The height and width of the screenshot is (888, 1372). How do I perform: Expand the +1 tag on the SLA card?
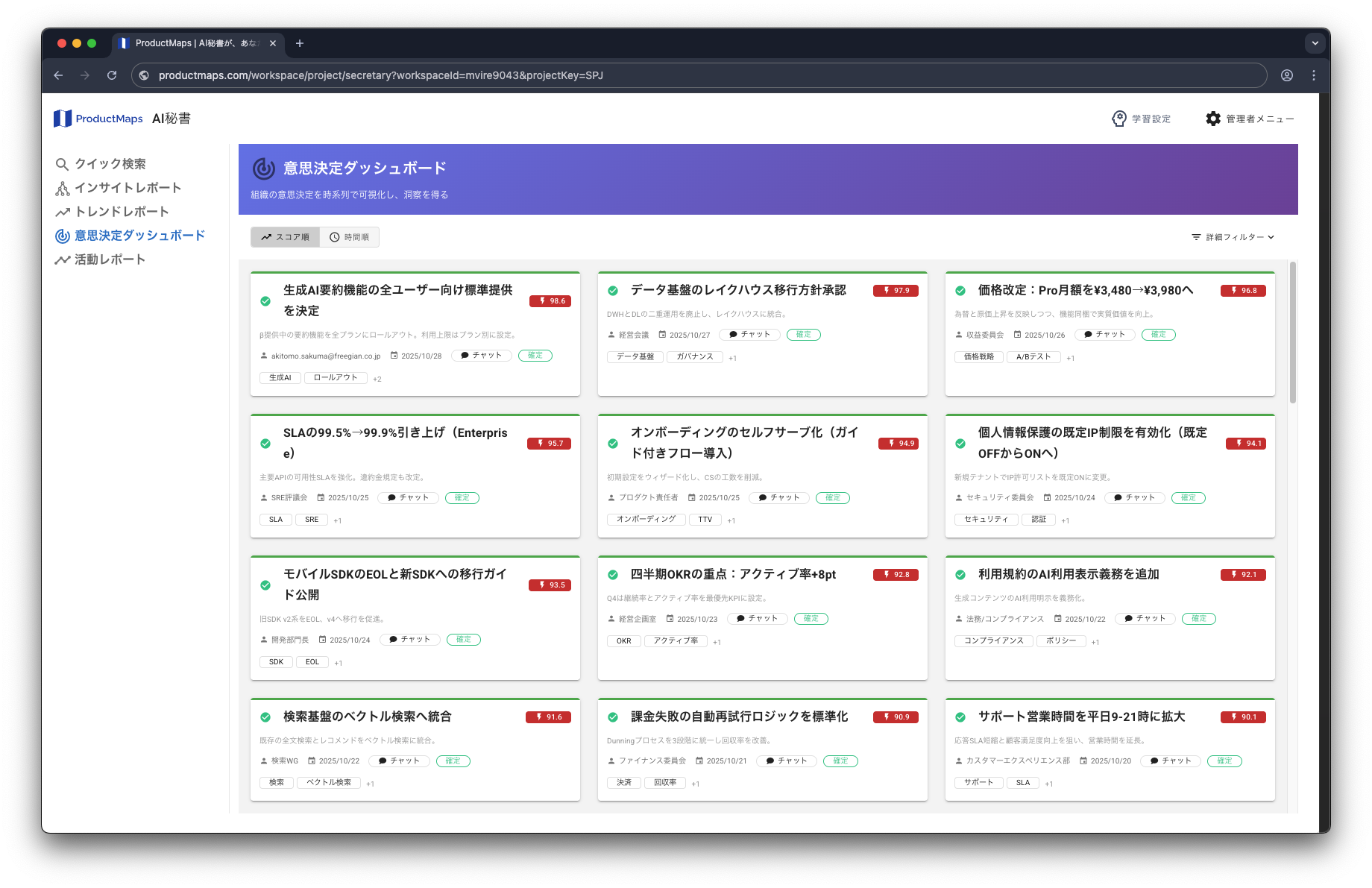[337, 520]
